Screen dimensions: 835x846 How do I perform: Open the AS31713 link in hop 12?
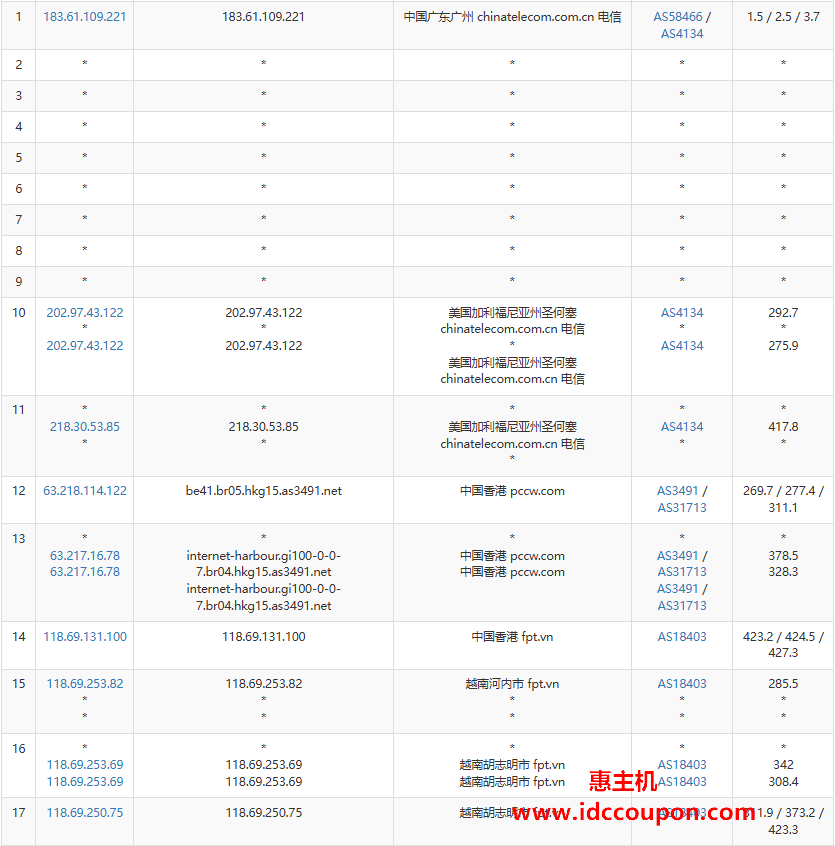tap(682, 508)
